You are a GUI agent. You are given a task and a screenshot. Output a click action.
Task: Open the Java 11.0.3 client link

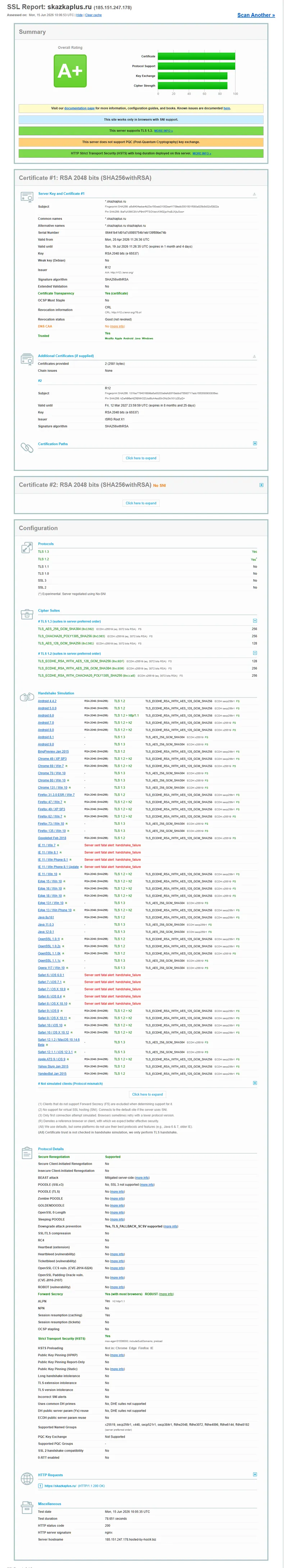tap(46, 925)
